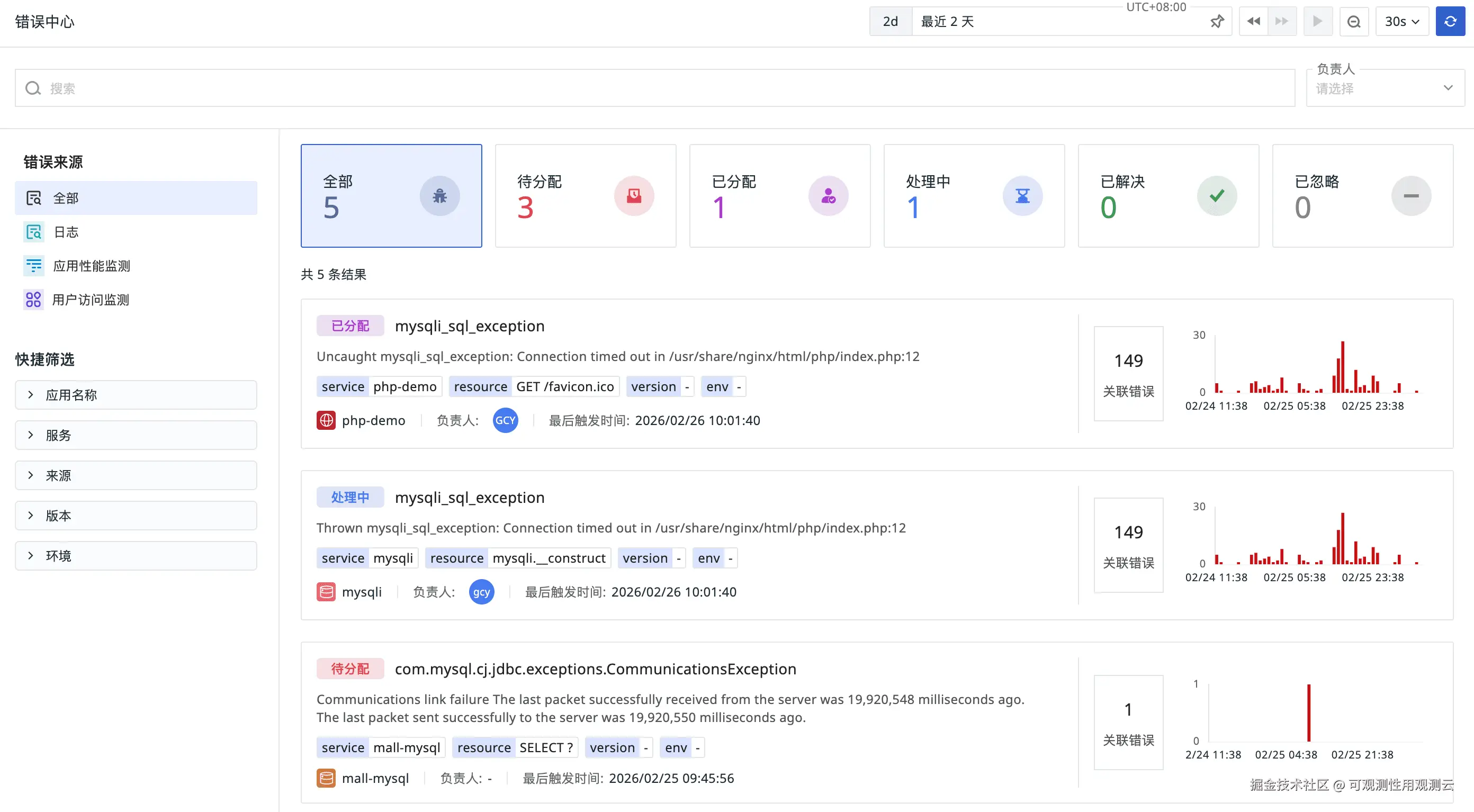This screenshot has height=812, width=1474.
Task: Click the rewind time range arrows
Action: 1253,22
